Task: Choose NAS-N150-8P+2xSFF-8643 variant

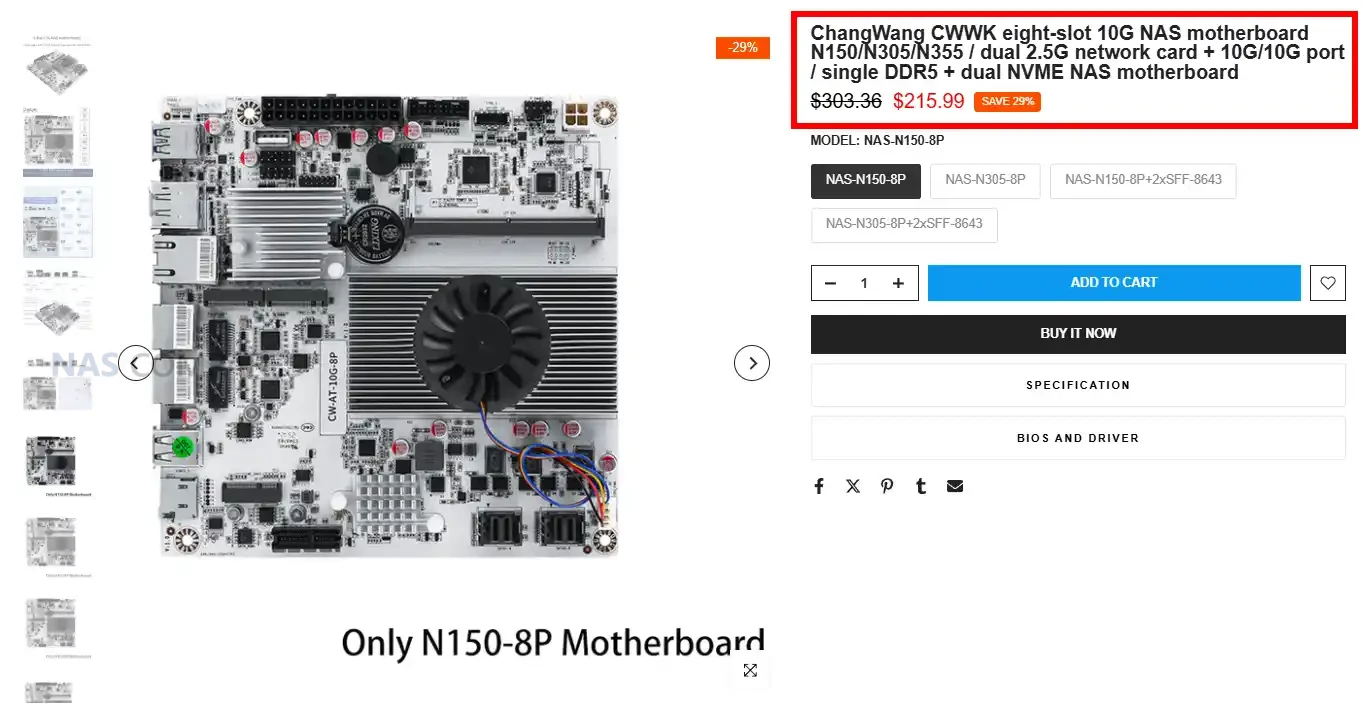Action: pos(1143,181)
